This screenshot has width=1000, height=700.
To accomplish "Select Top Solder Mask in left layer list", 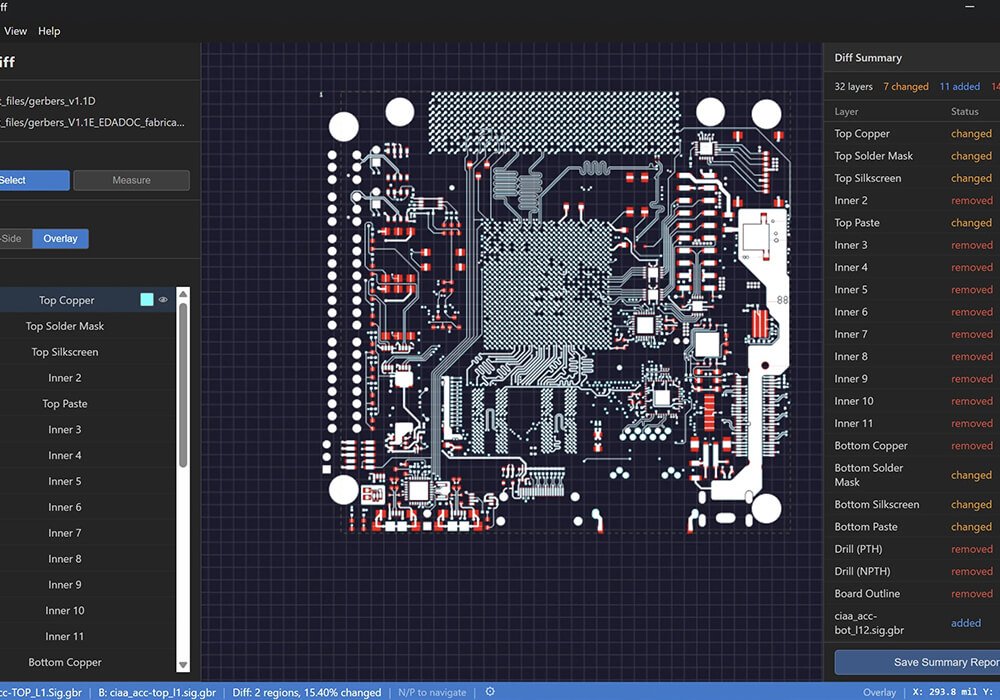I will pyautogui.click(x=87, y=326).
